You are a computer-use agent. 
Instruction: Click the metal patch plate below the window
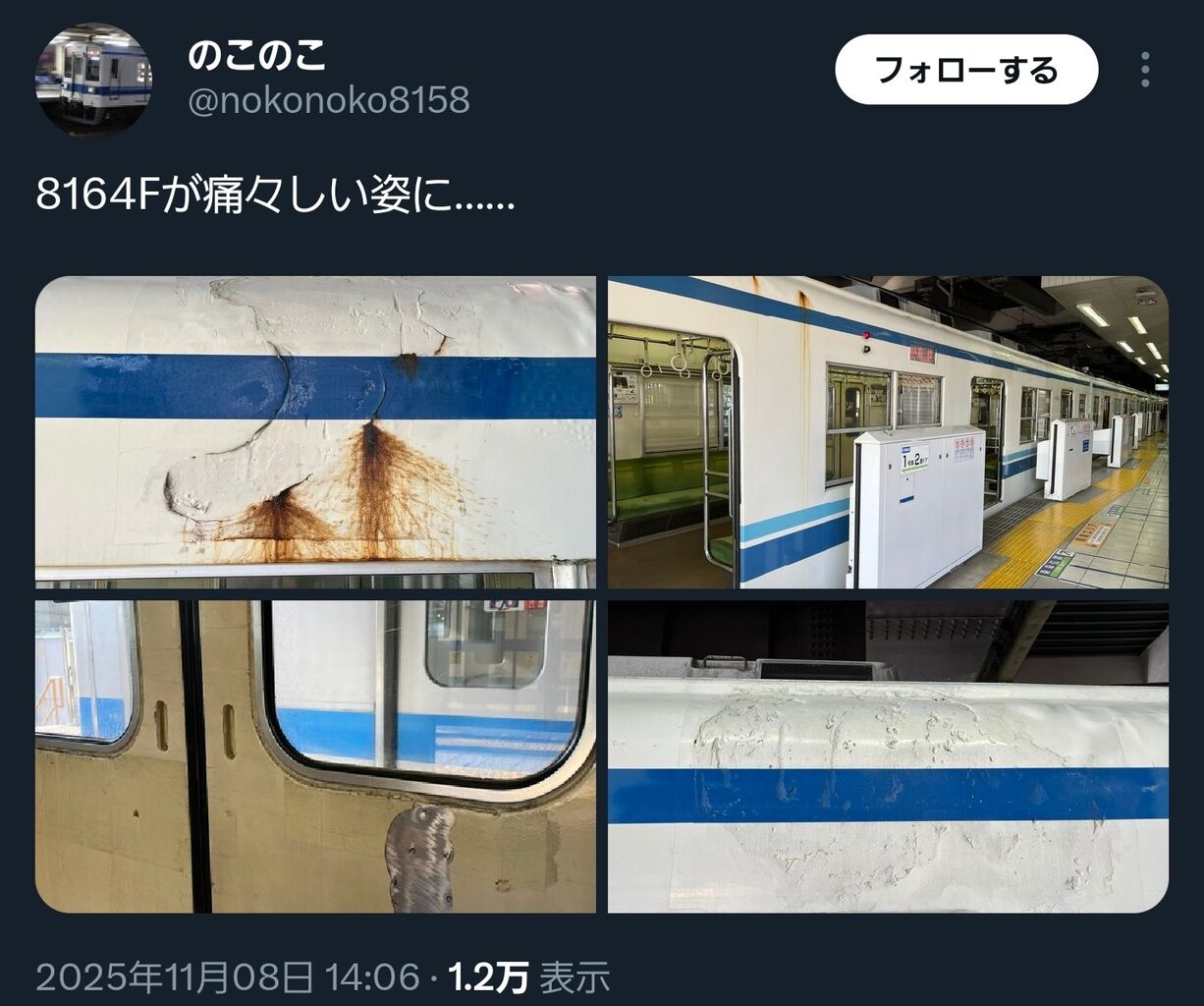pos(419,858)
